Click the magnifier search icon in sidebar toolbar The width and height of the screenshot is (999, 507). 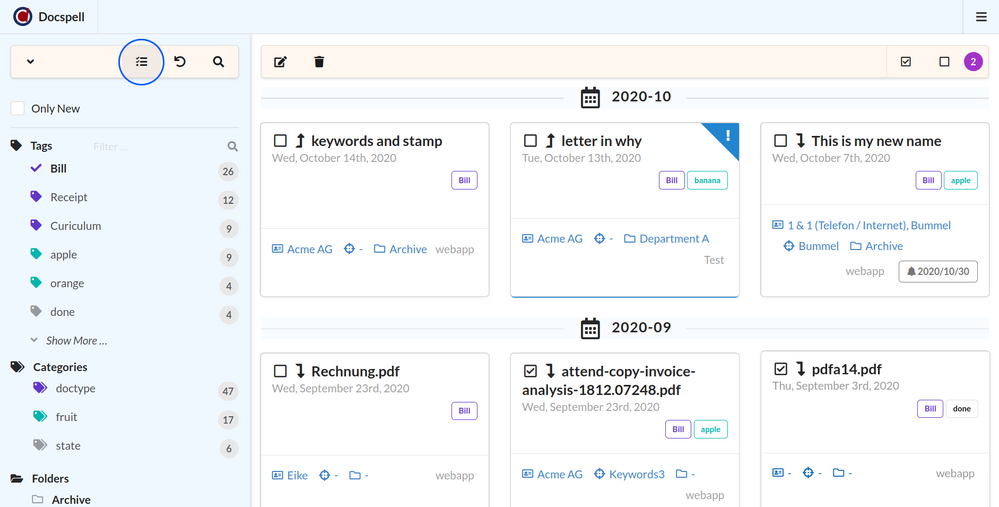(218, 62)
